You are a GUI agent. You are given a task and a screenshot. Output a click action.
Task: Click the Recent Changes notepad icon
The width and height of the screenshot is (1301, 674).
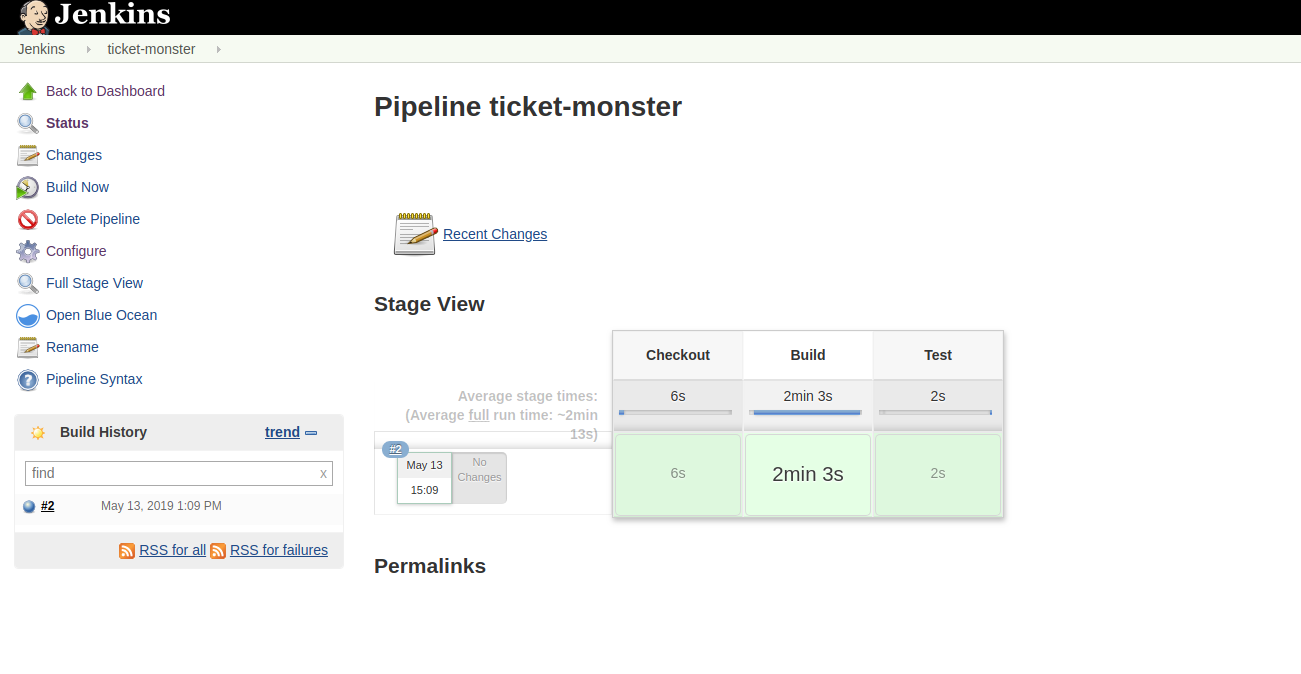[415, 234]
